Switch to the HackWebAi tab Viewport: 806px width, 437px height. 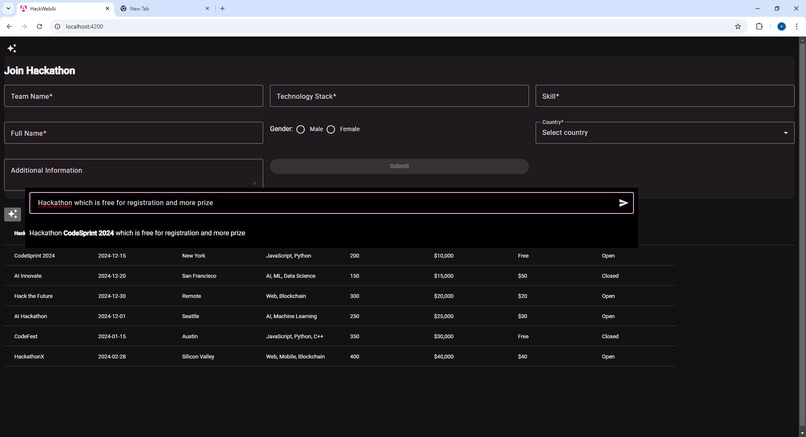pos(65,9)
